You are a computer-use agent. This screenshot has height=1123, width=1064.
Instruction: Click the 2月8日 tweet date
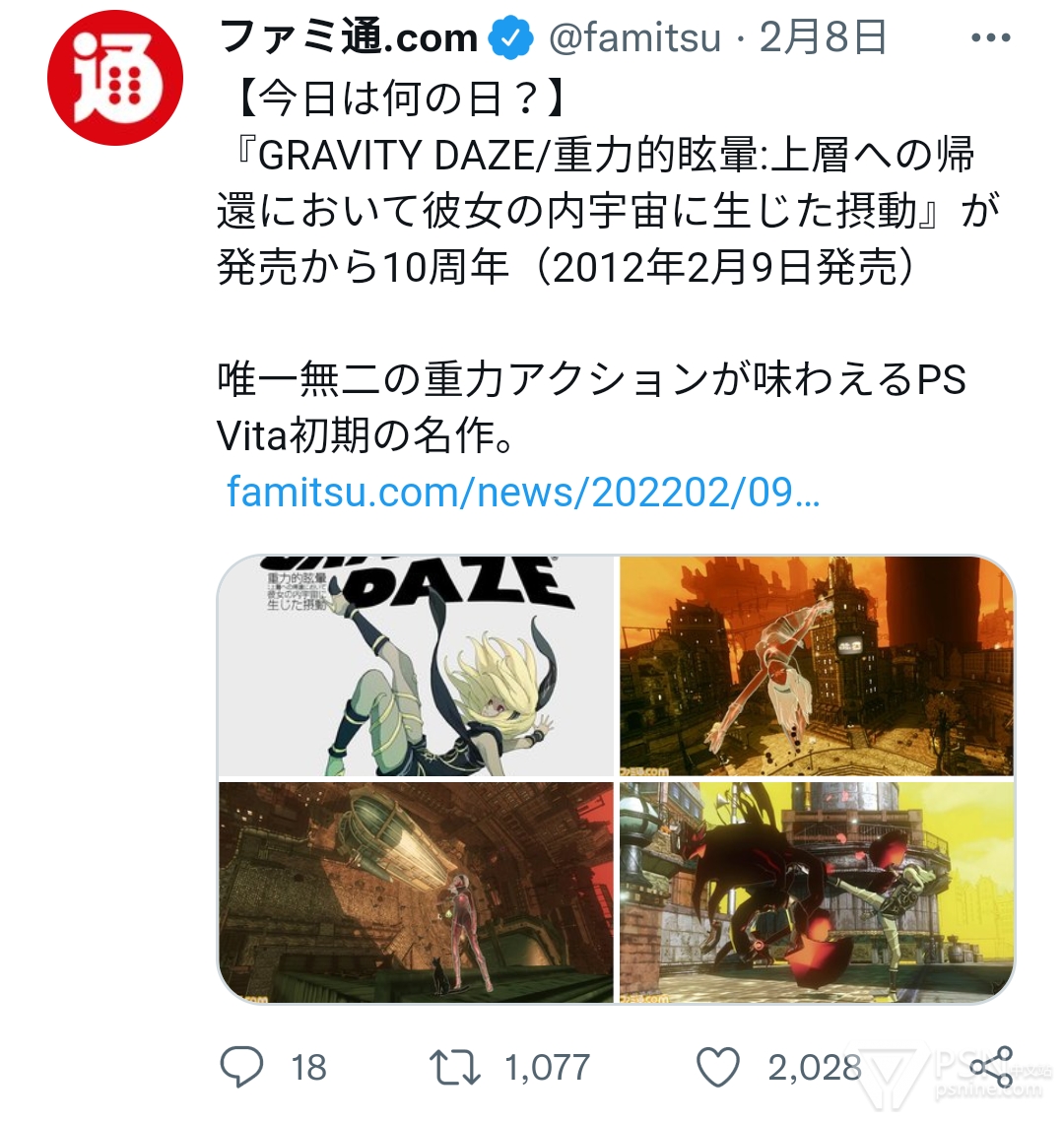click(823, 37)
